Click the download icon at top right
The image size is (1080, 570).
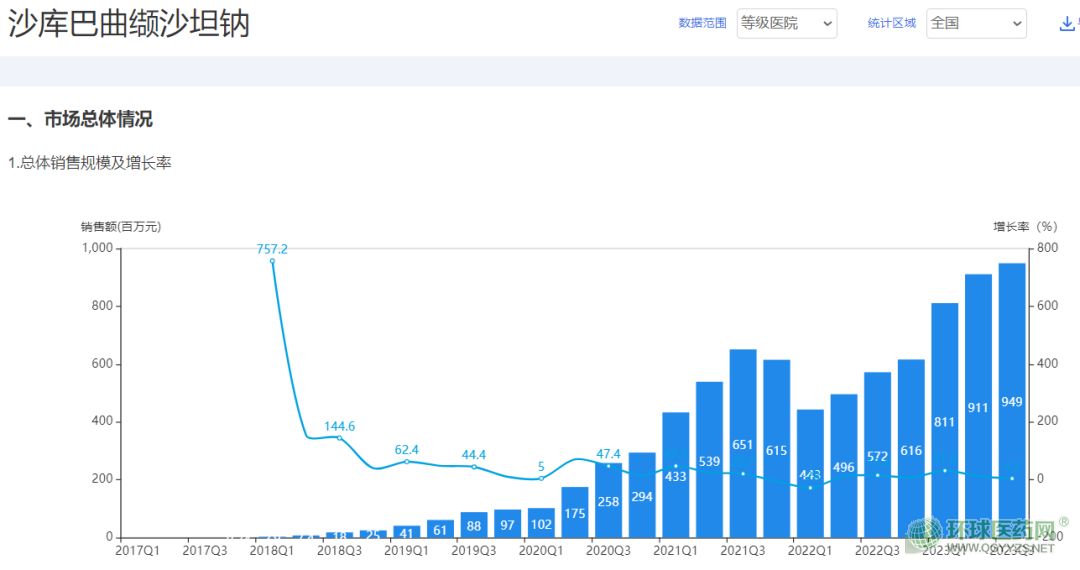(x=1066, y=24)
